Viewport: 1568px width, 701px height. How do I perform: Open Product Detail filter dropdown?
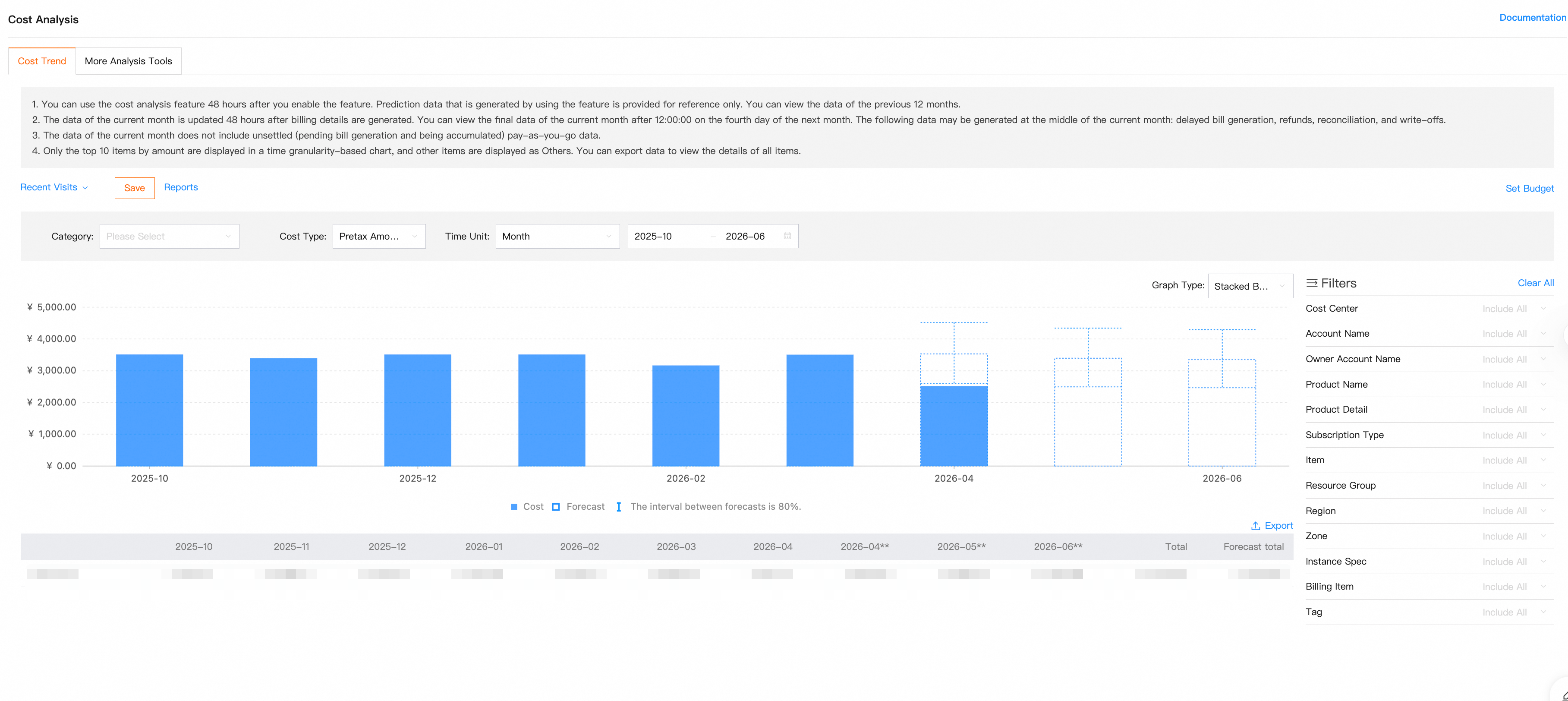click(1514, 410)
